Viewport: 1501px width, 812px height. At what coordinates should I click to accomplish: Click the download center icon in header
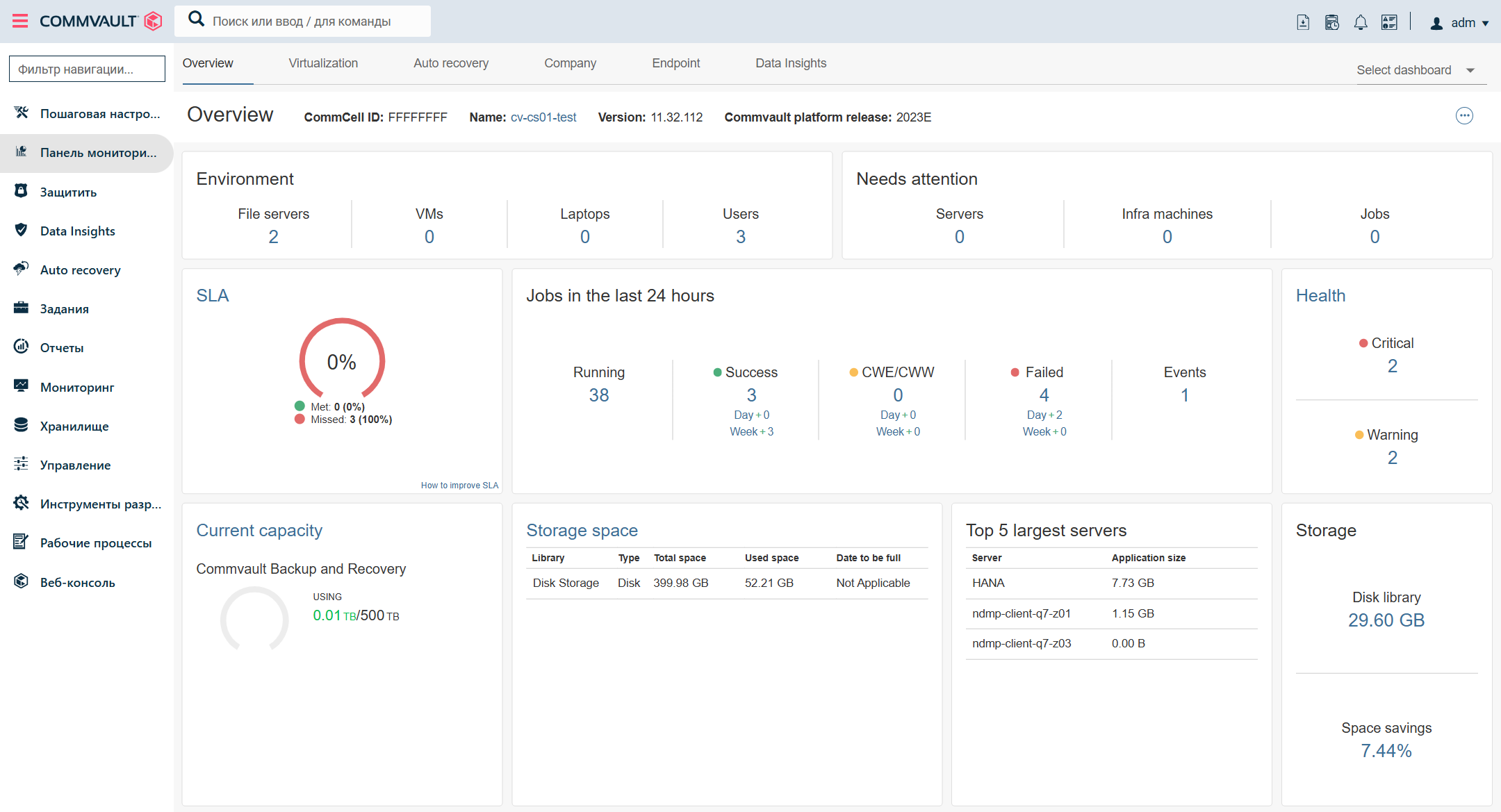click(x=1303, y=23)
